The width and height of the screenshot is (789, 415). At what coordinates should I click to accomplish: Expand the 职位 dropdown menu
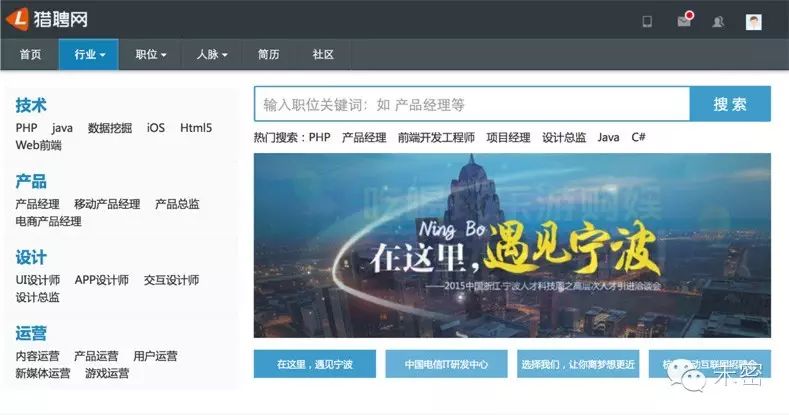[x=150, y=54]
